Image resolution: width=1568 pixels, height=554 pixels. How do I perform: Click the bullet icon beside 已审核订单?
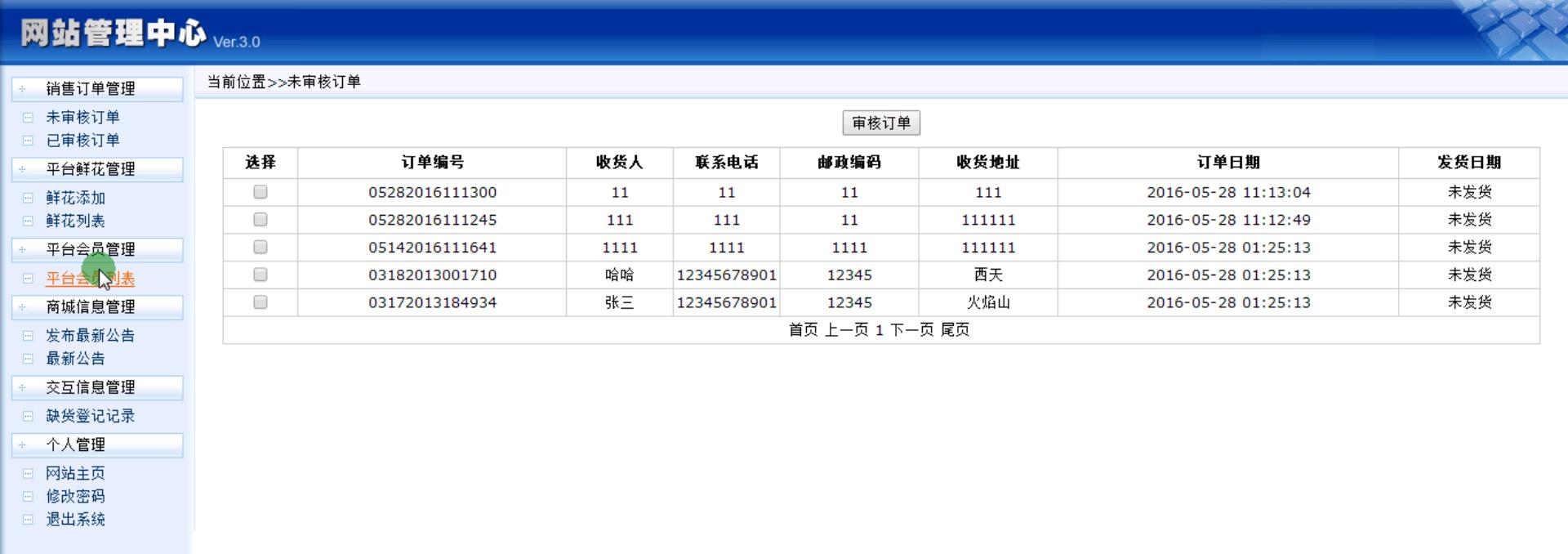28,141
